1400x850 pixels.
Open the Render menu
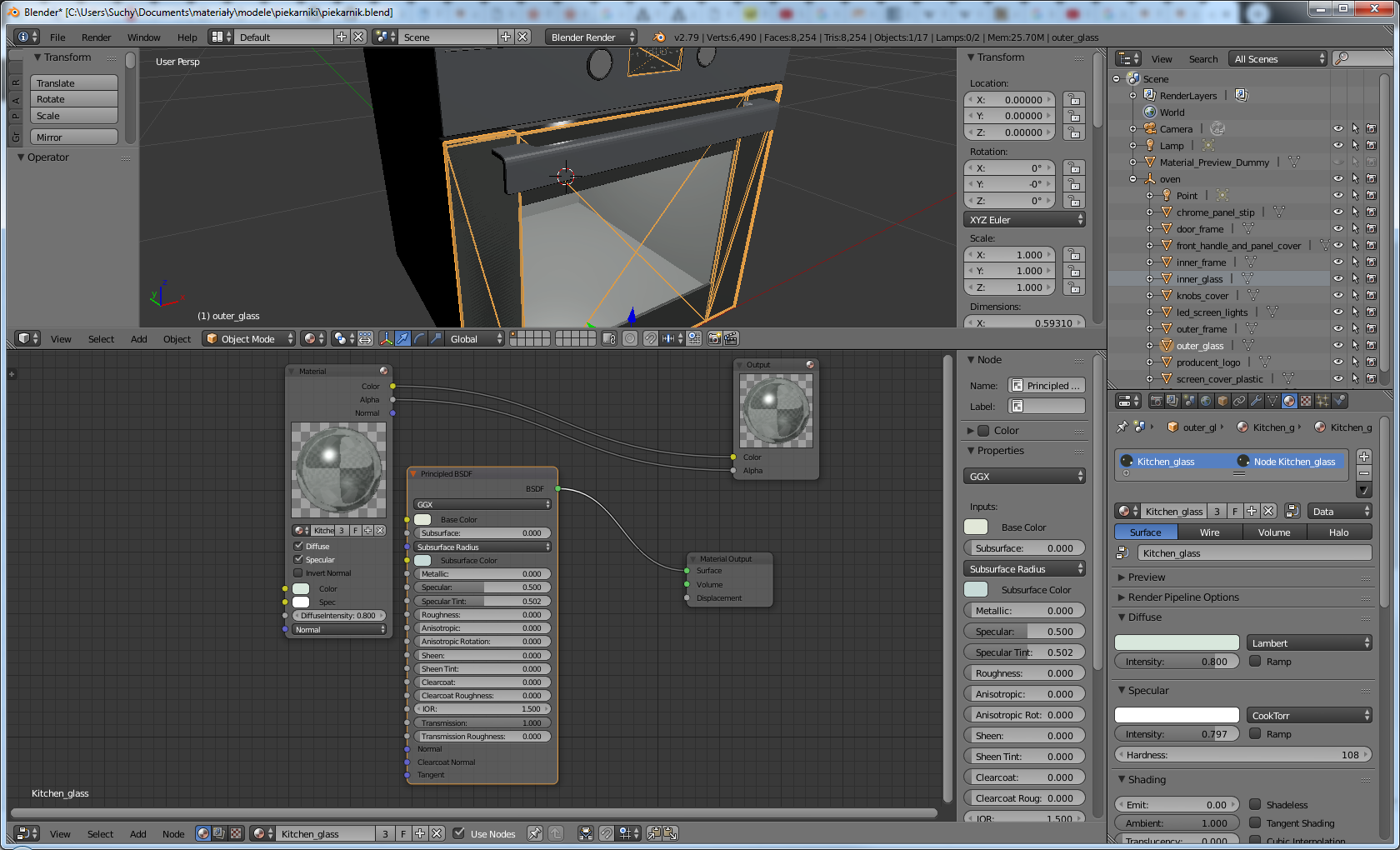(x=97, y=37)
